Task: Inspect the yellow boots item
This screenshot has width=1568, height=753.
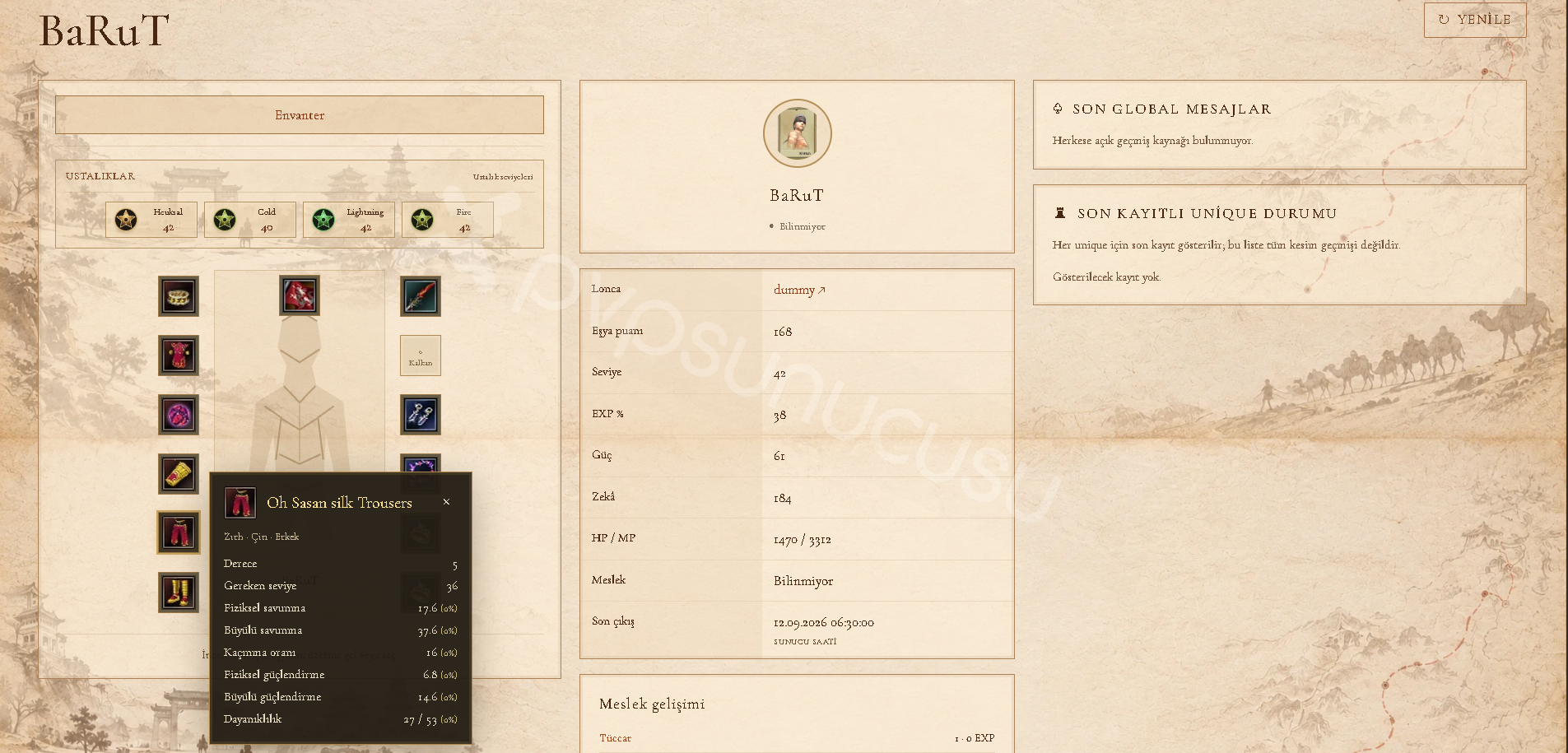Action: (x=179, y=593)
